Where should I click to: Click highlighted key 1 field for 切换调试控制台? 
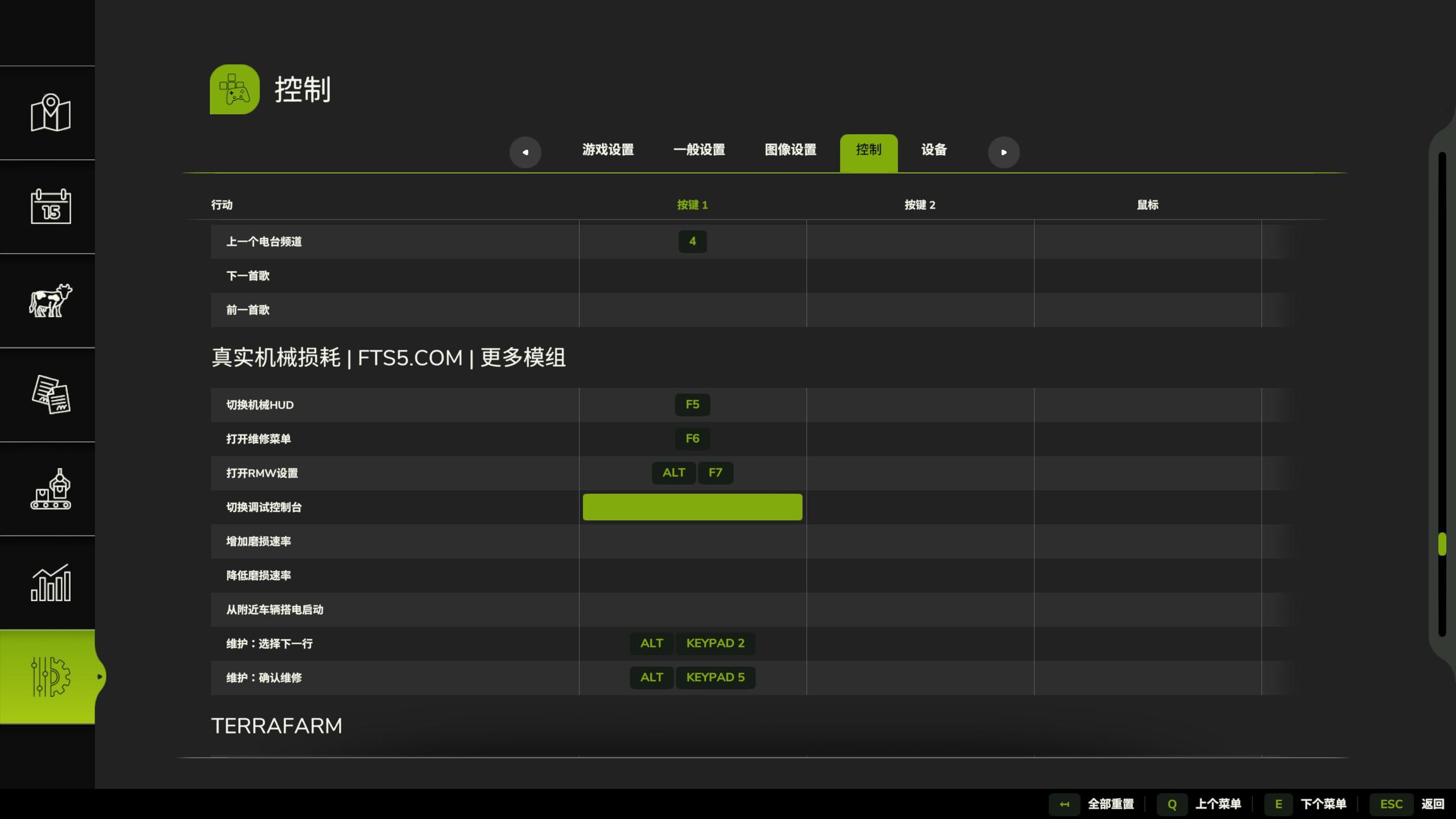692,507
